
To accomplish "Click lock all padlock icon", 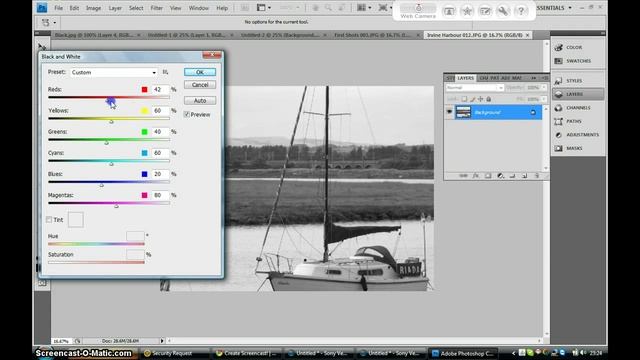I will pyautogui.click(x=489, y=99).
